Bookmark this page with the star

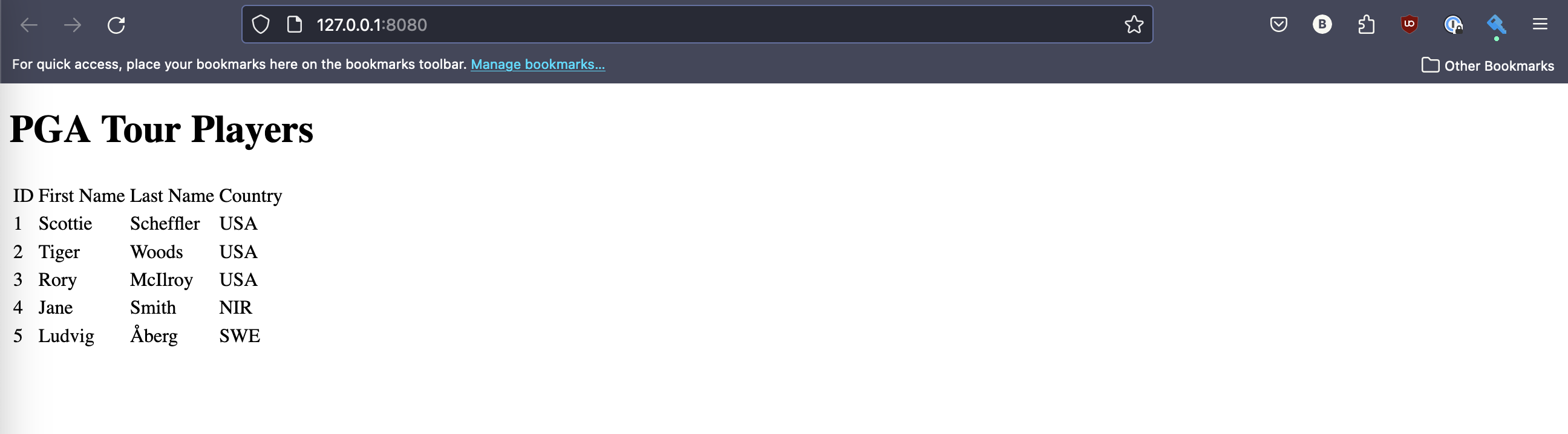pyautogui.click(x=1134, y=25)
